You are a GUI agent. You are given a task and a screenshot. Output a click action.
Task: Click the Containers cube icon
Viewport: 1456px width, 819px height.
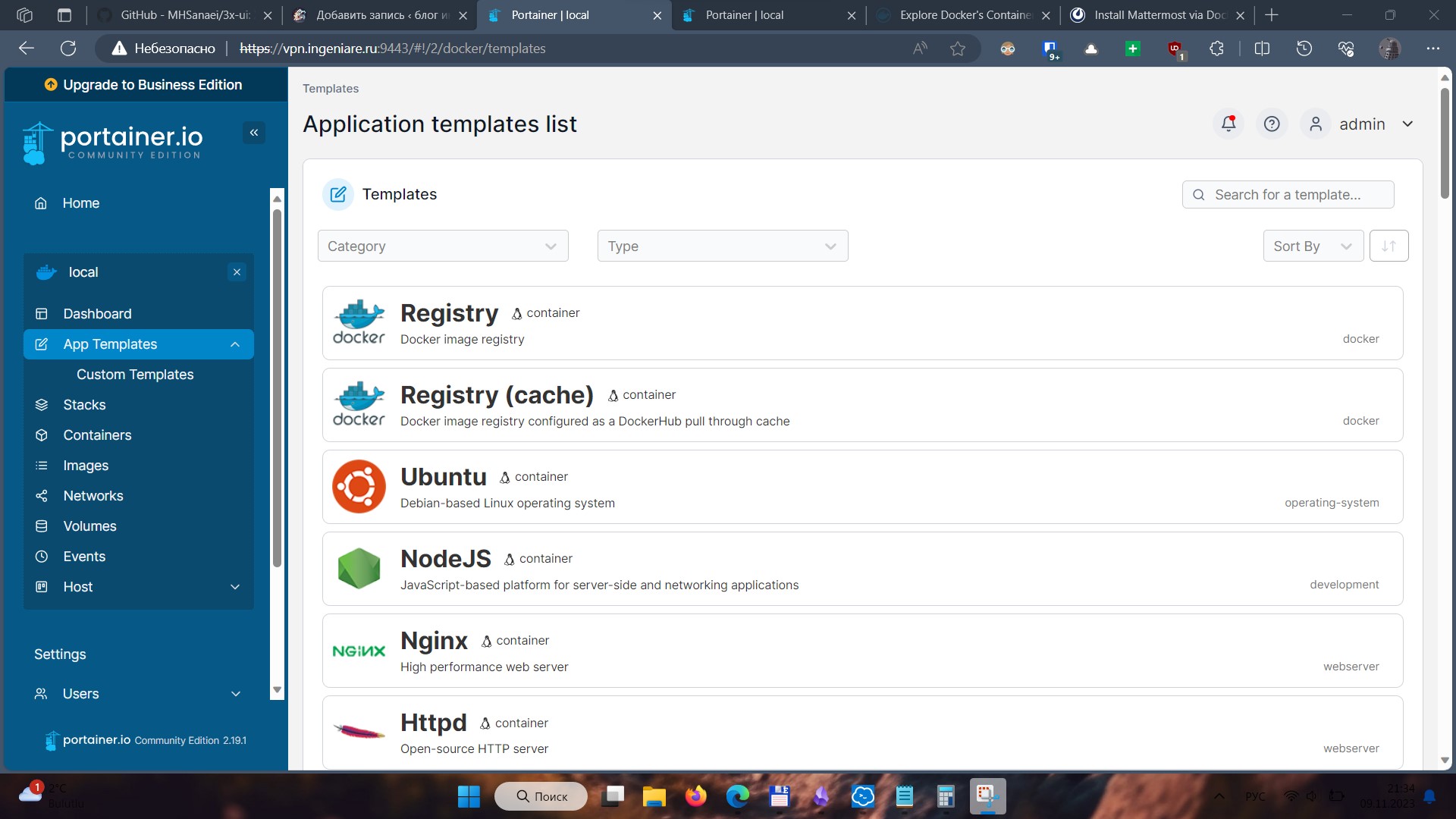point(42,435)
